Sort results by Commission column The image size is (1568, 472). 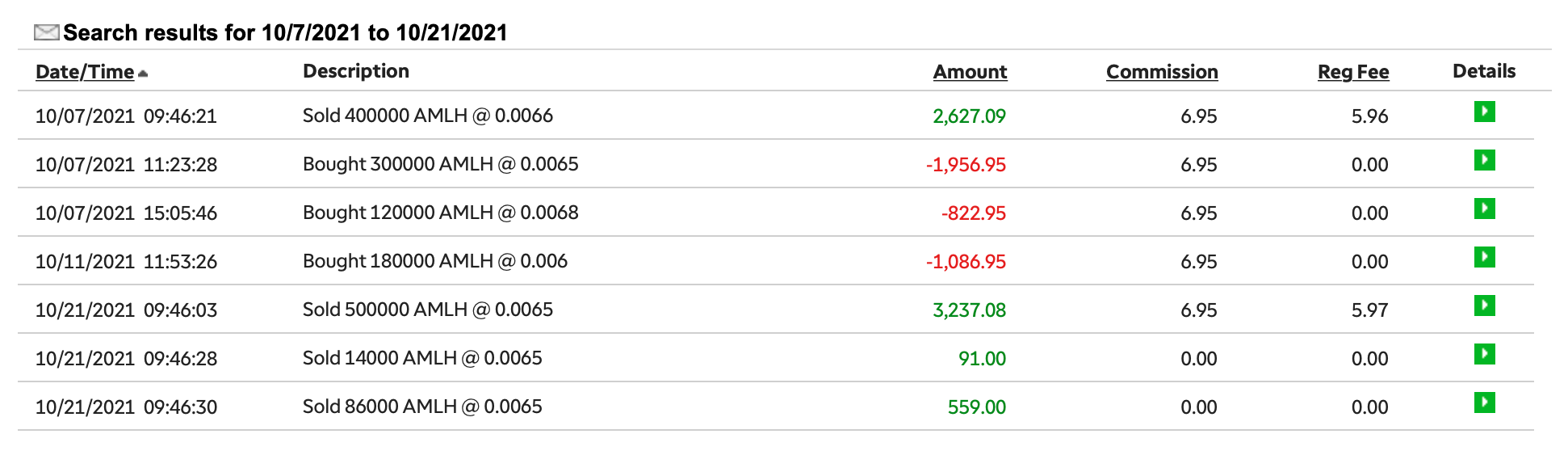(1161, 72)
